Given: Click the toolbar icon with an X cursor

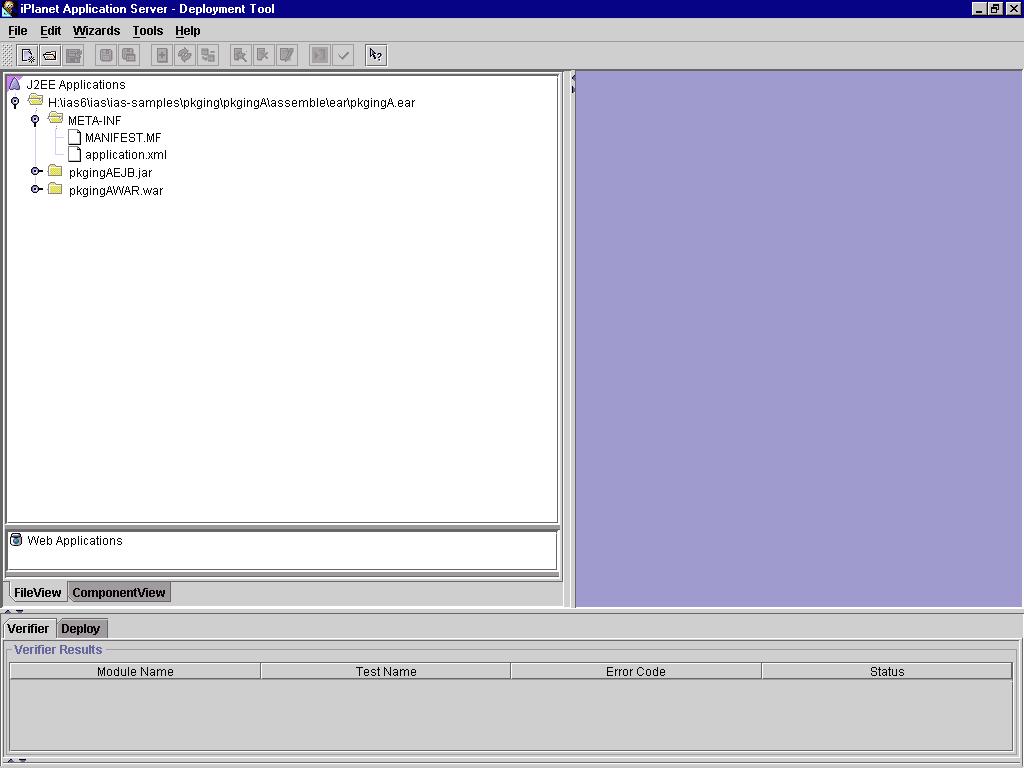Looking at the screenshot, I should click(x=263, y=56).
